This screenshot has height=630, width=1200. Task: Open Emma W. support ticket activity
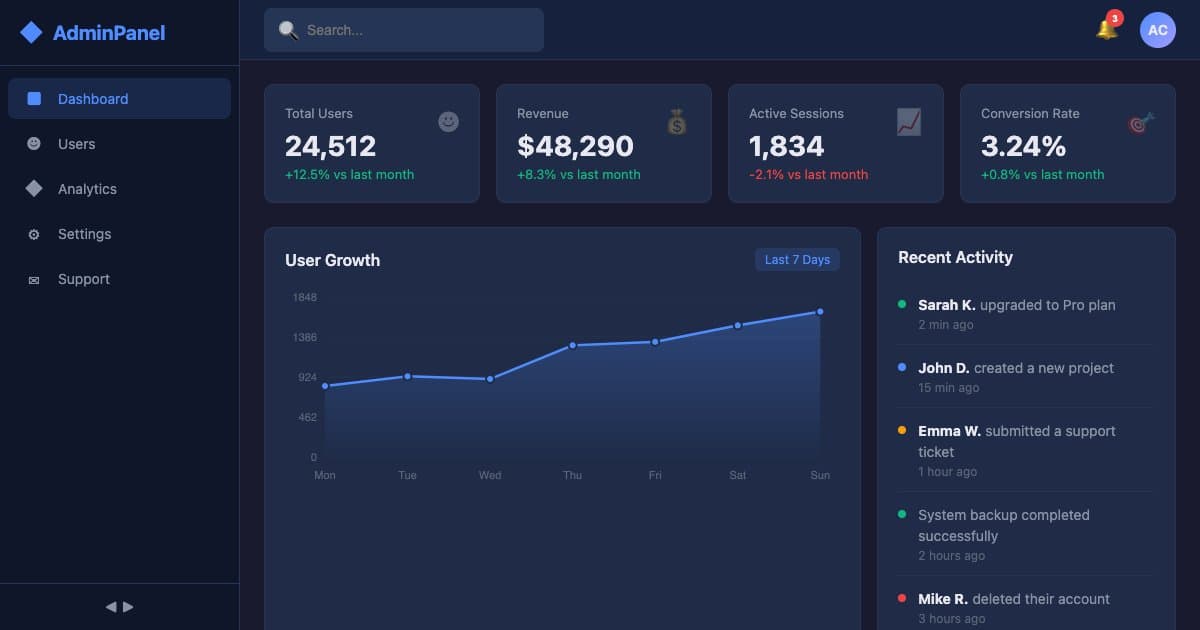click(1026, 451)
